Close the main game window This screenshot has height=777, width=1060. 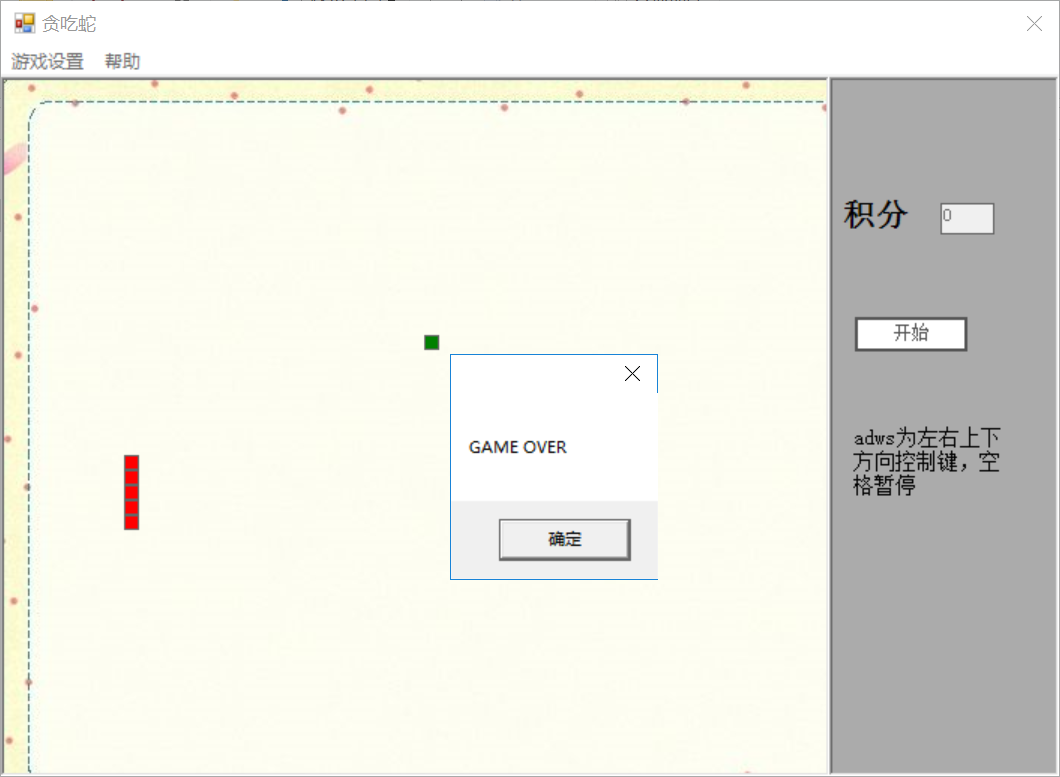(1034, 22)
